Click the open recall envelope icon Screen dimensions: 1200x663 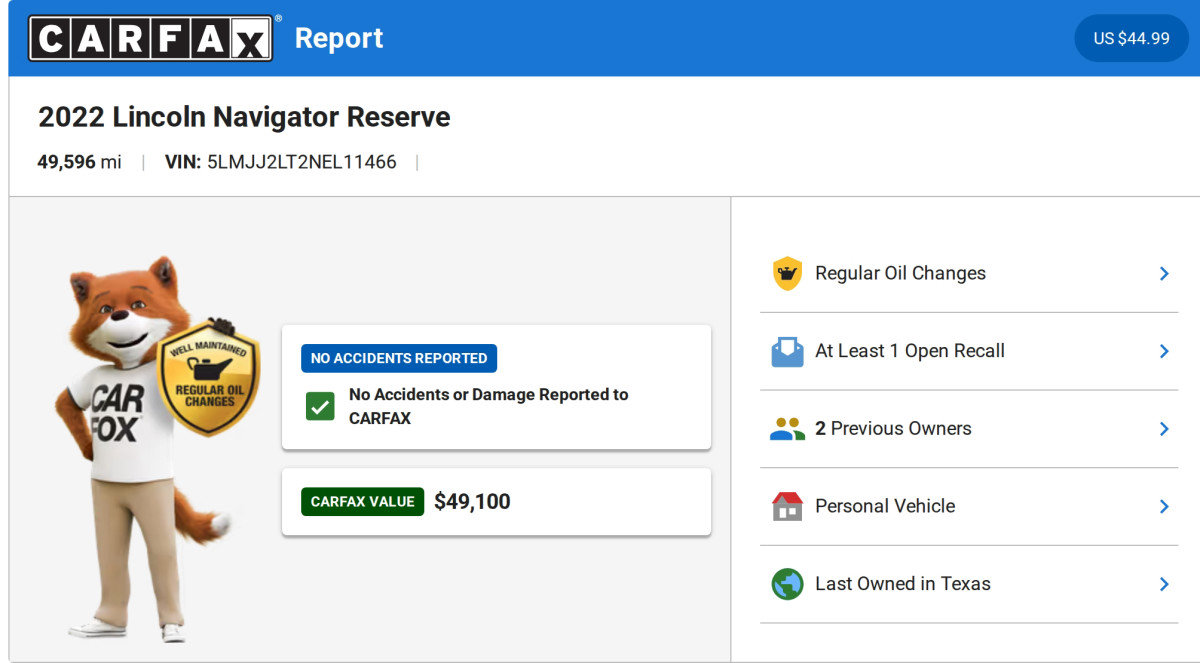(x=787, y=351)
